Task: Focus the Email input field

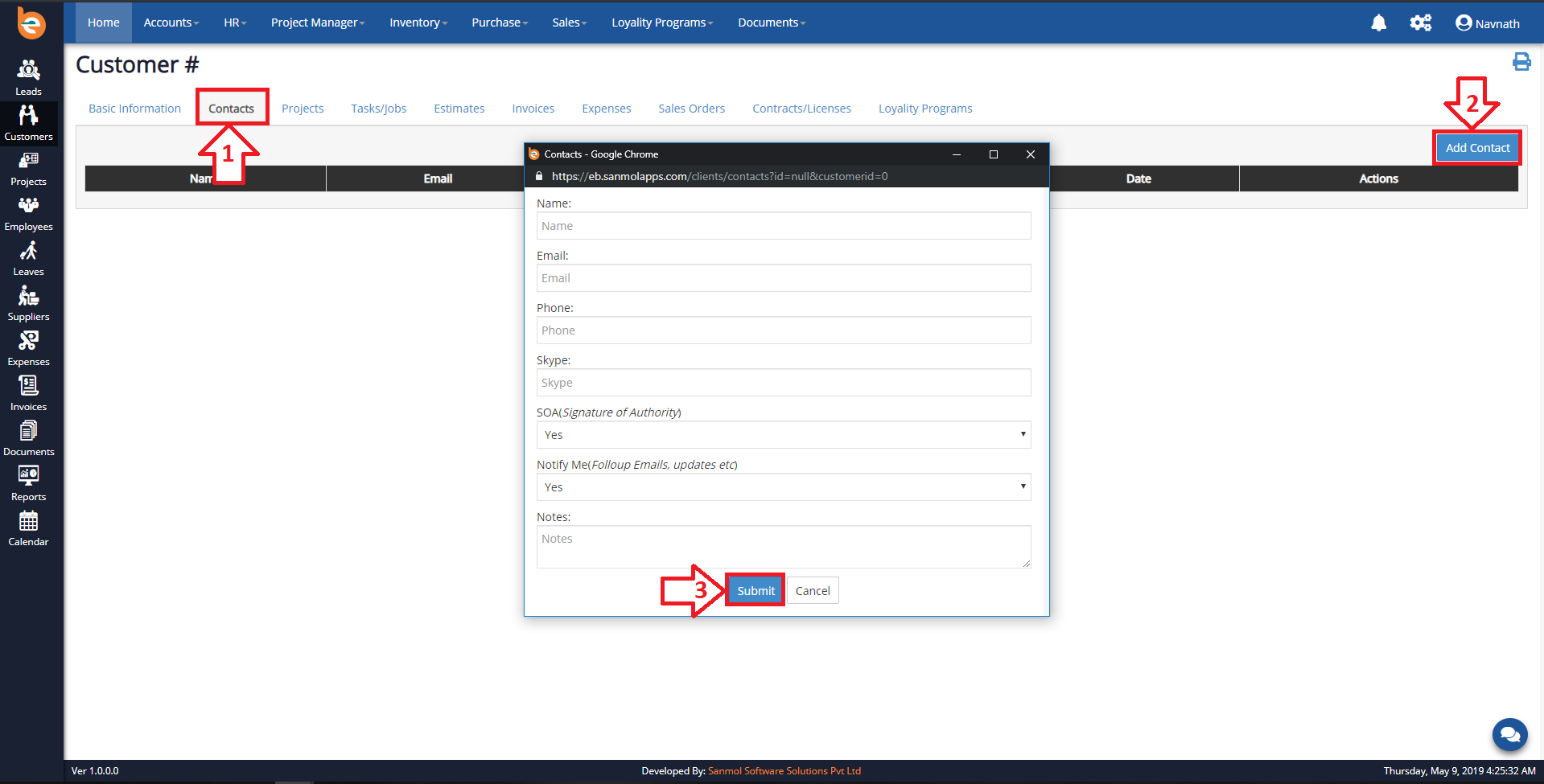Action: (784, 278)
